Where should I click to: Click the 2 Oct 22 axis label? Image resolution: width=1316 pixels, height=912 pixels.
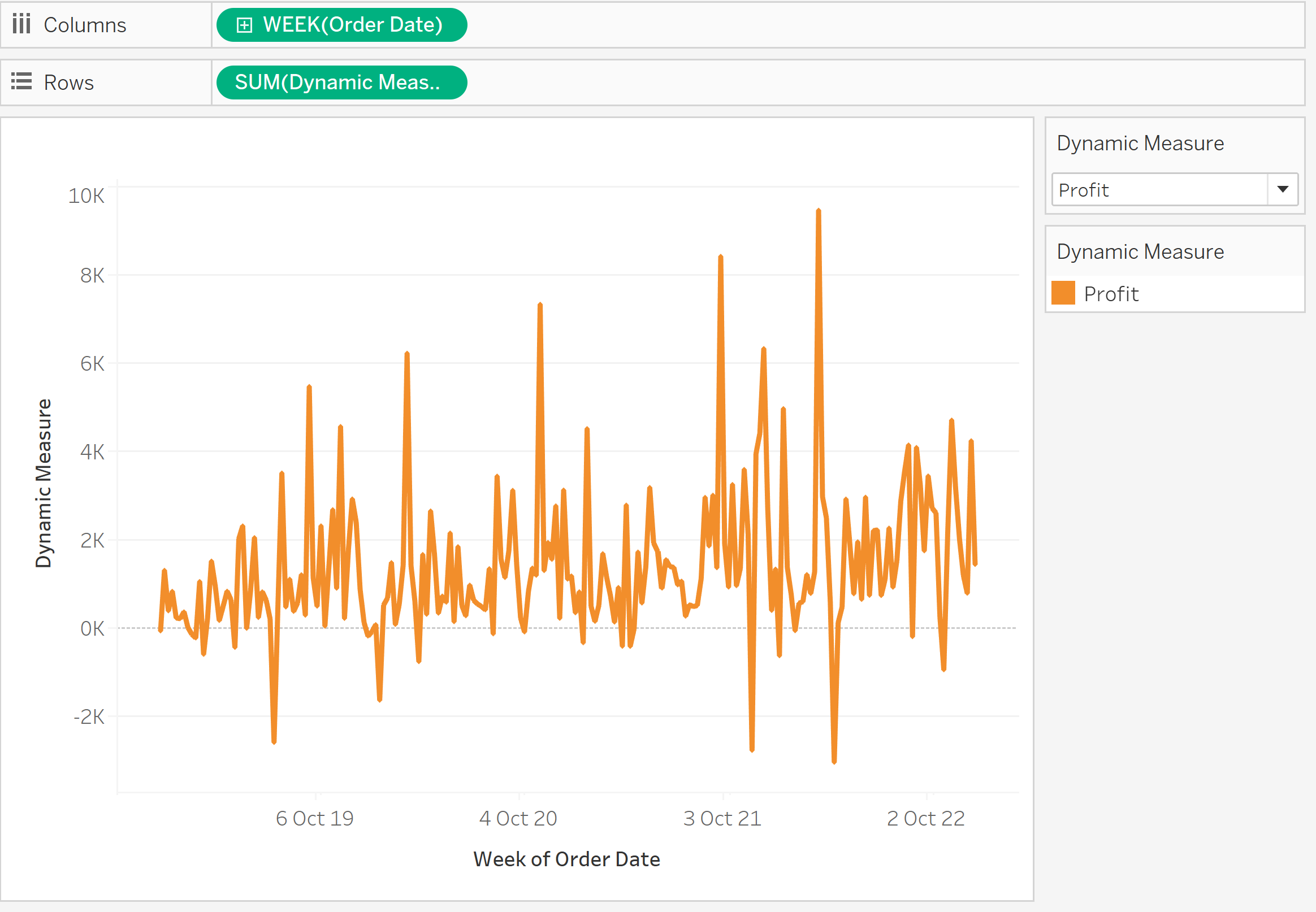pos(925,818)
